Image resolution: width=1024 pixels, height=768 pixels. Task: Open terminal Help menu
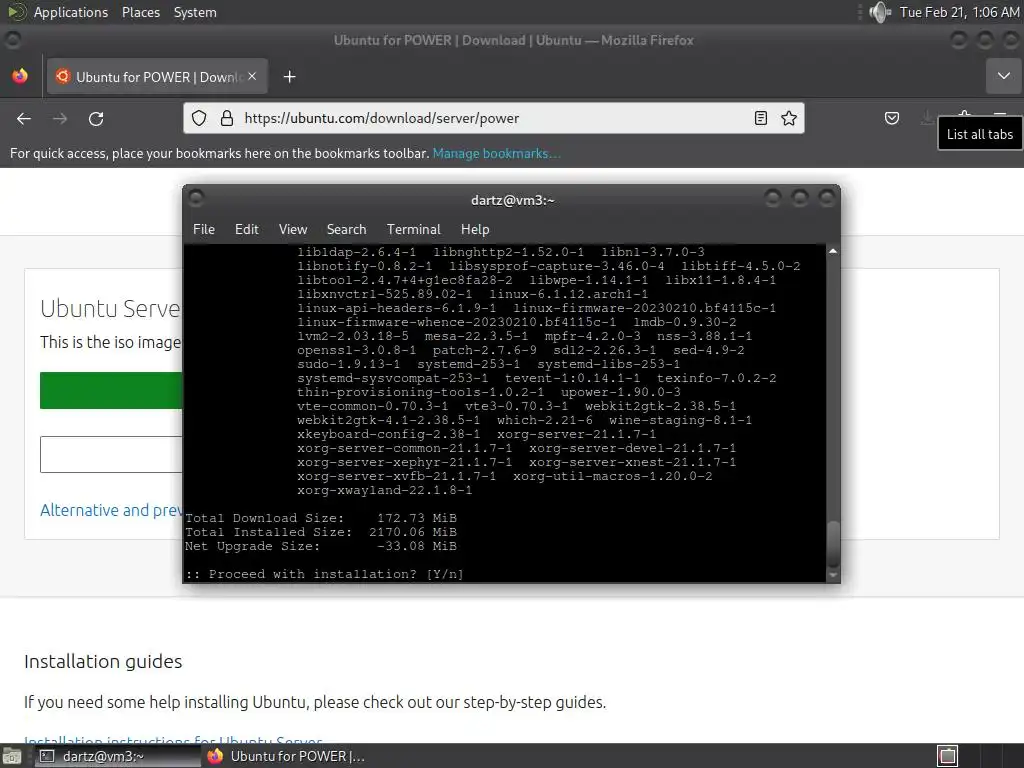coord(475,229)
